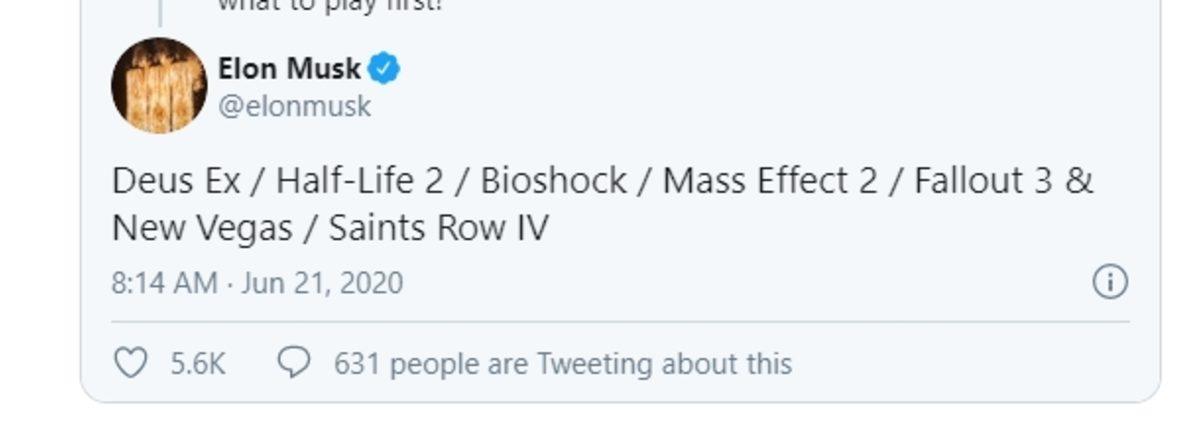Click the Elon Musk display name
The image size is (1200, 429).
289,69
